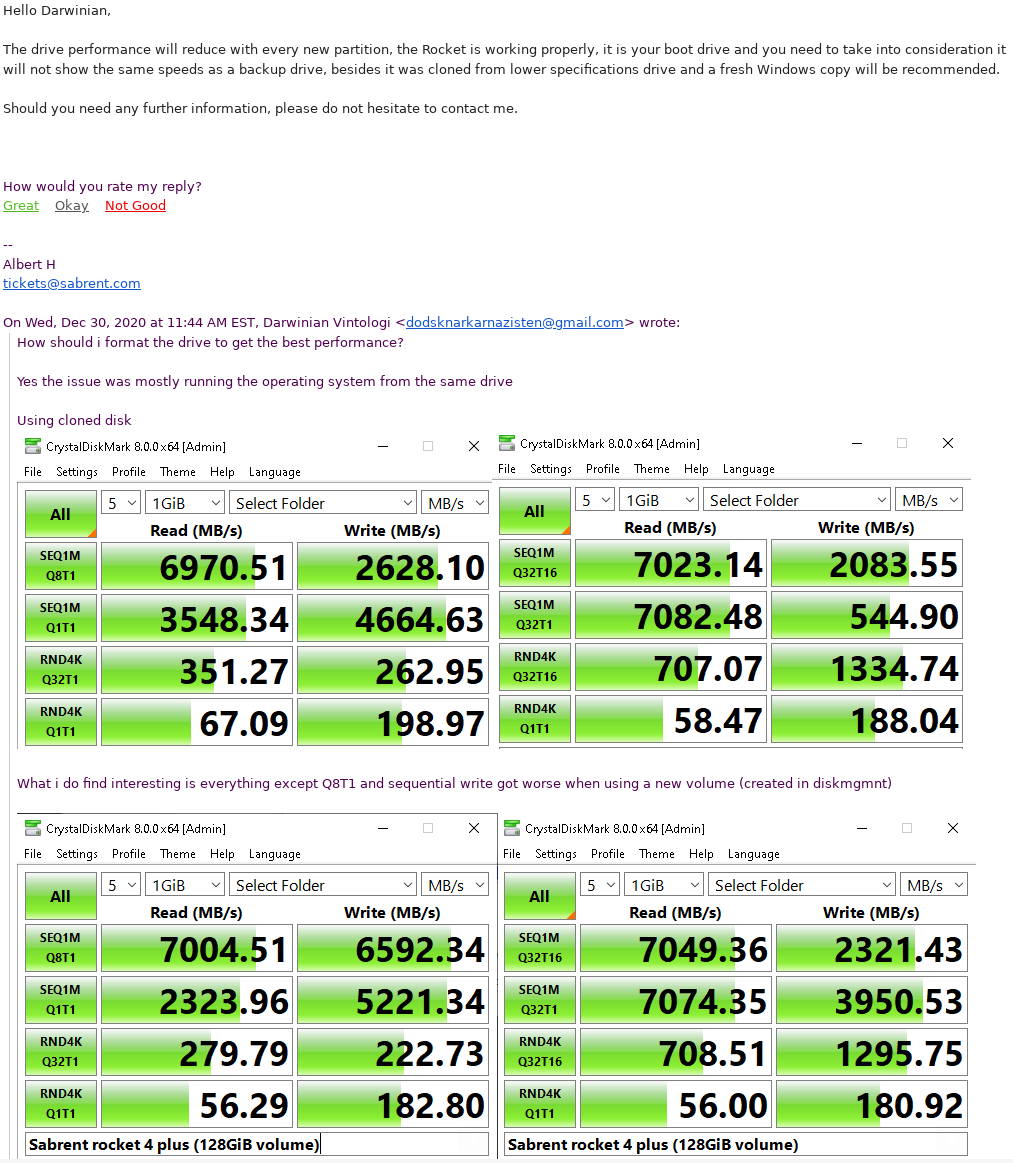This screenshot has height=1163, width=1013.
Task: Click the RND4K Q32T1 button beside 351.27
Action: pos(61,670)
